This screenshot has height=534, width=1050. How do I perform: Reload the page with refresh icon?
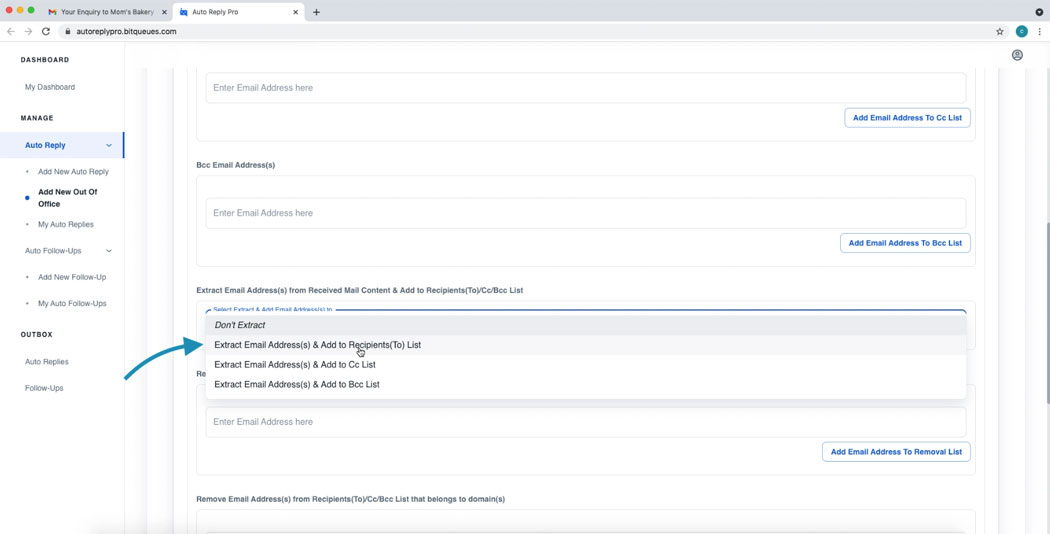tap(46, 31)
